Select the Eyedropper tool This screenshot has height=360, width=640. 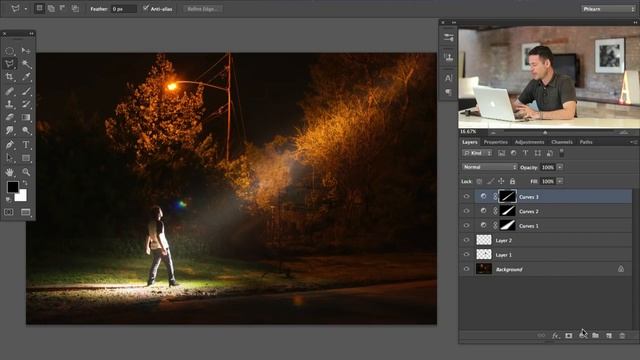click(x=26, y=77)
